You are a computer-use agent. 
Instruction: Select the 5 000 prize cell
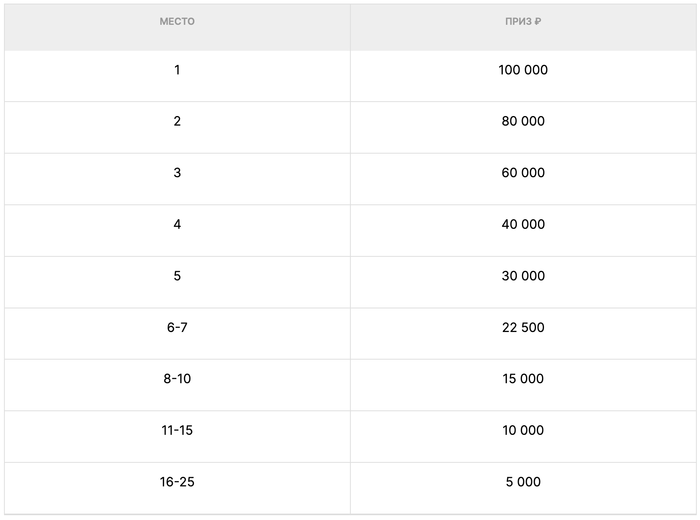tap(523, 482)
